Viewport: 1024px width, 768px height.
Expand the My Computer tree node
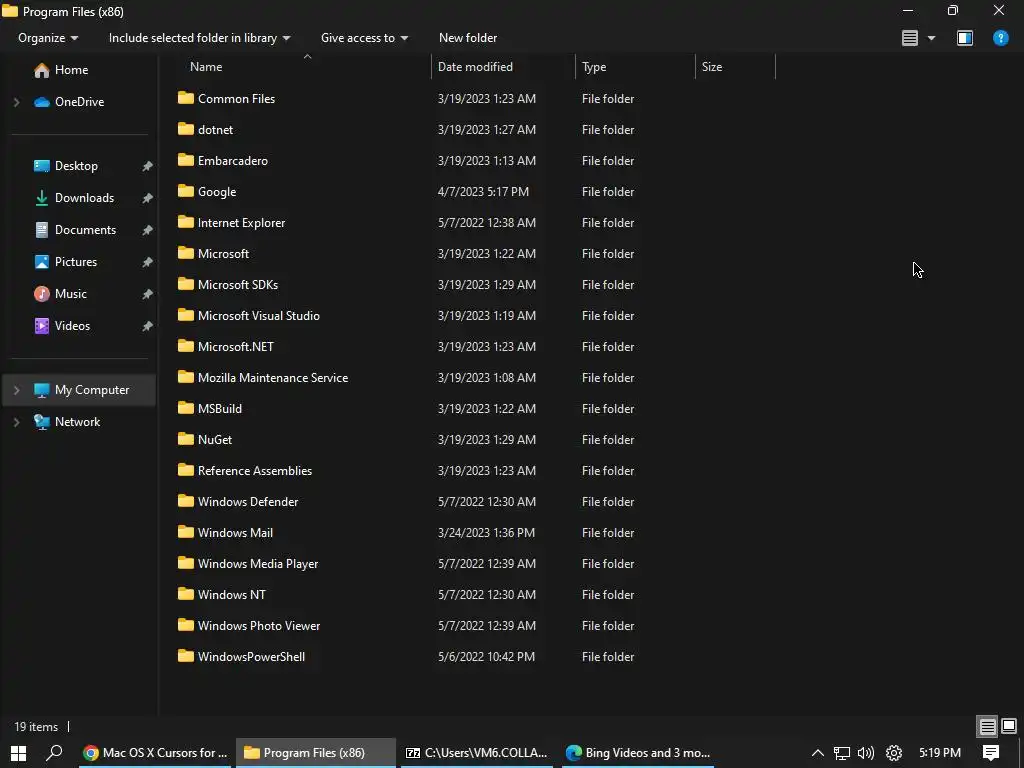(x=17, y=390)
